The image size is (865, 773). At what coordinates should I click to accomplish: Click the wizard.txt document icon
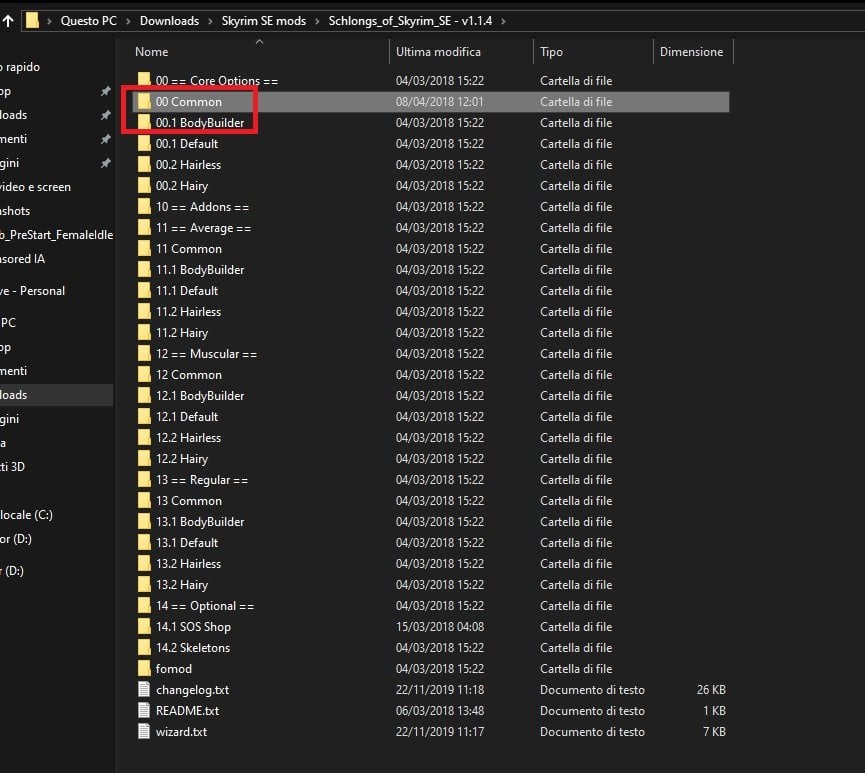[x=144, y=731]
